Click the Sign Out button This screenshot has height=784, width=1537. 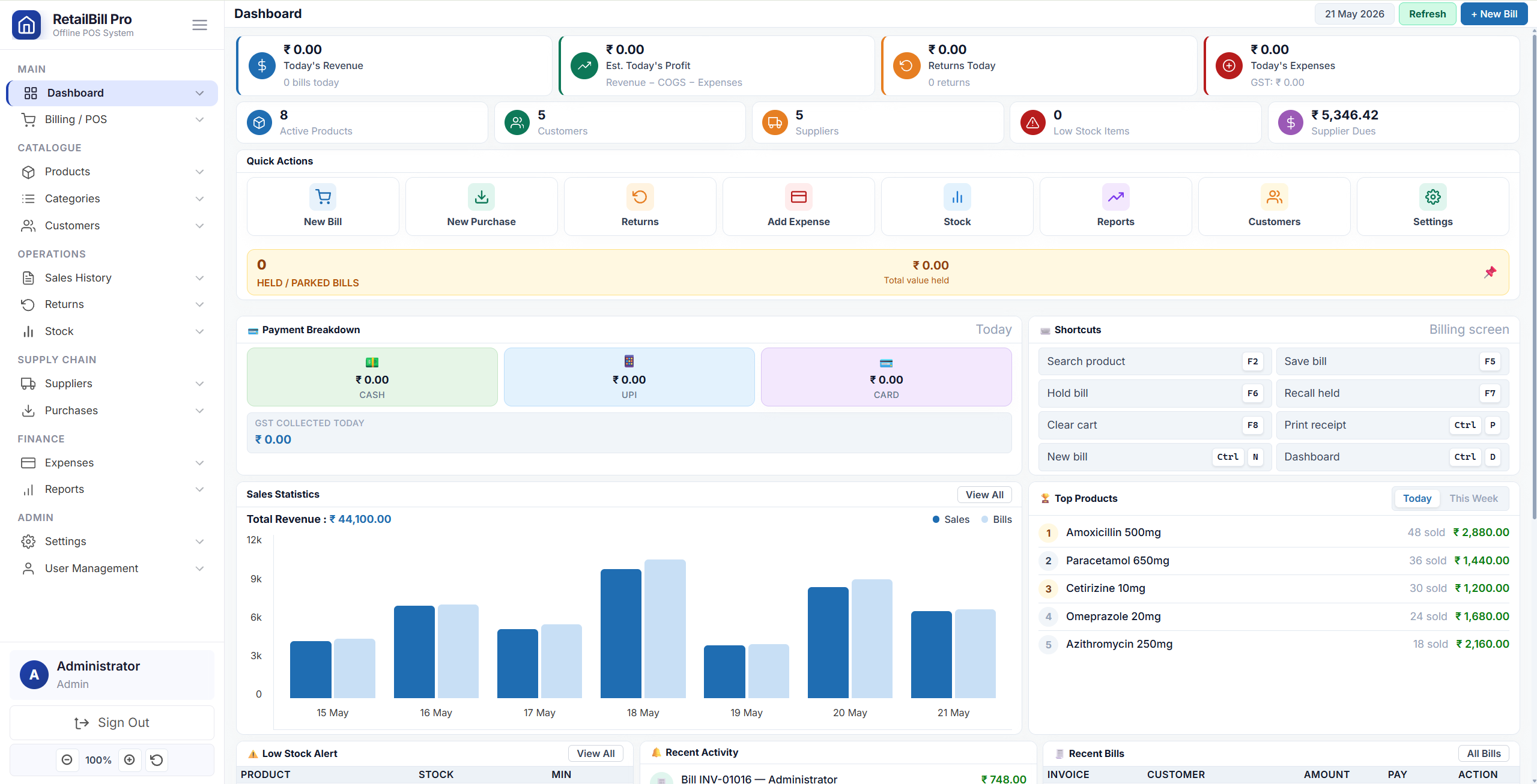112,723
